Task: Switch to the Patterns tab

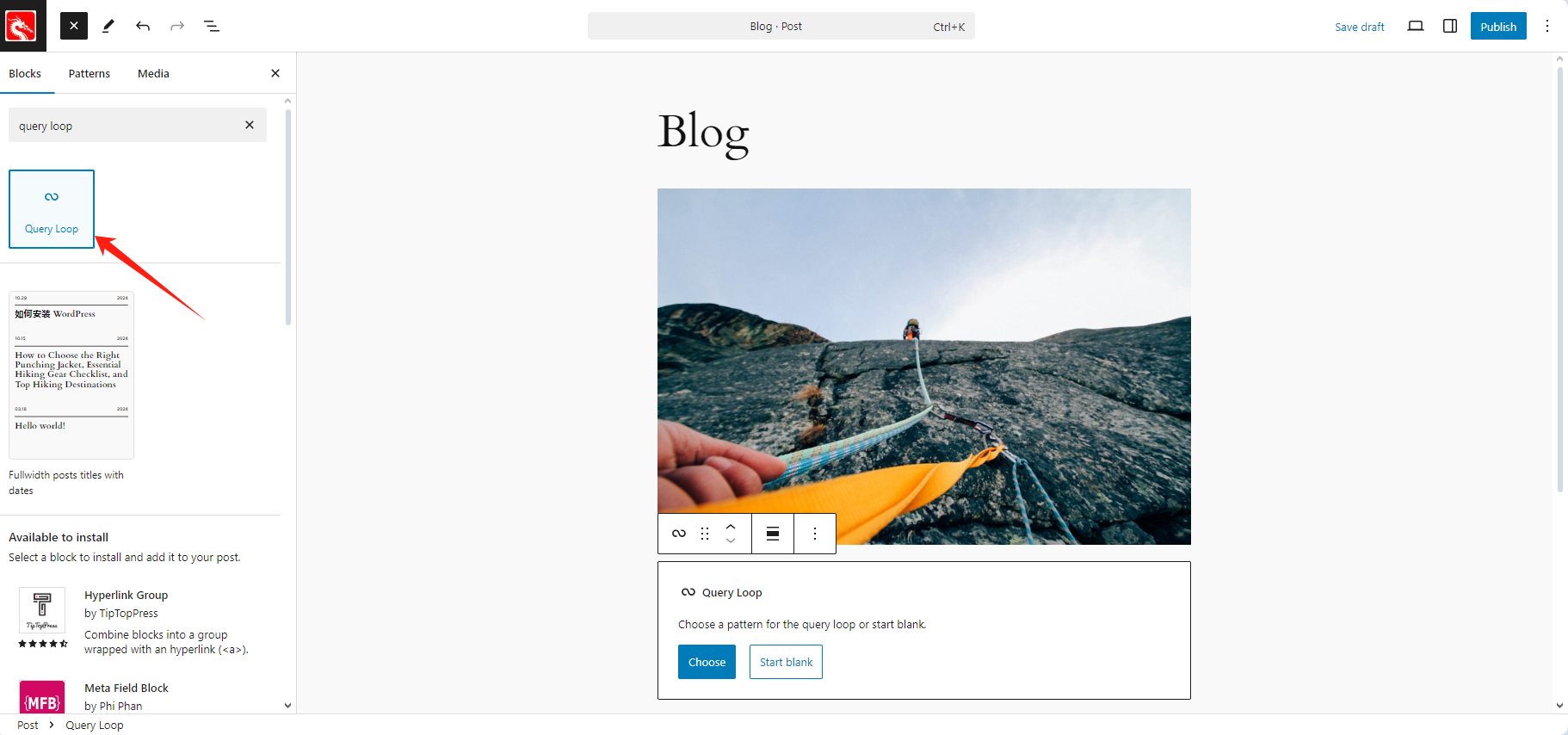Action: [90, 73]
